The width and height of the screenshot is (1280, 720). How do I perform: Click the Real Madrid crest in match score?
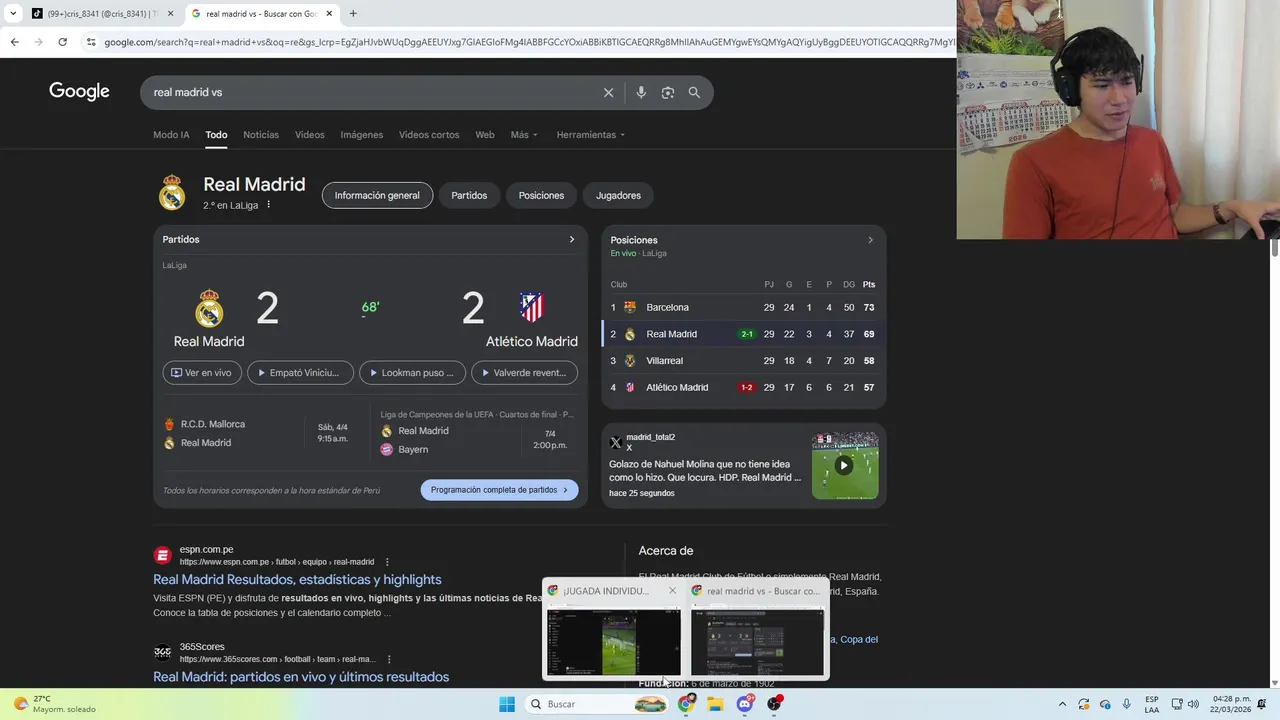point(209,309)
